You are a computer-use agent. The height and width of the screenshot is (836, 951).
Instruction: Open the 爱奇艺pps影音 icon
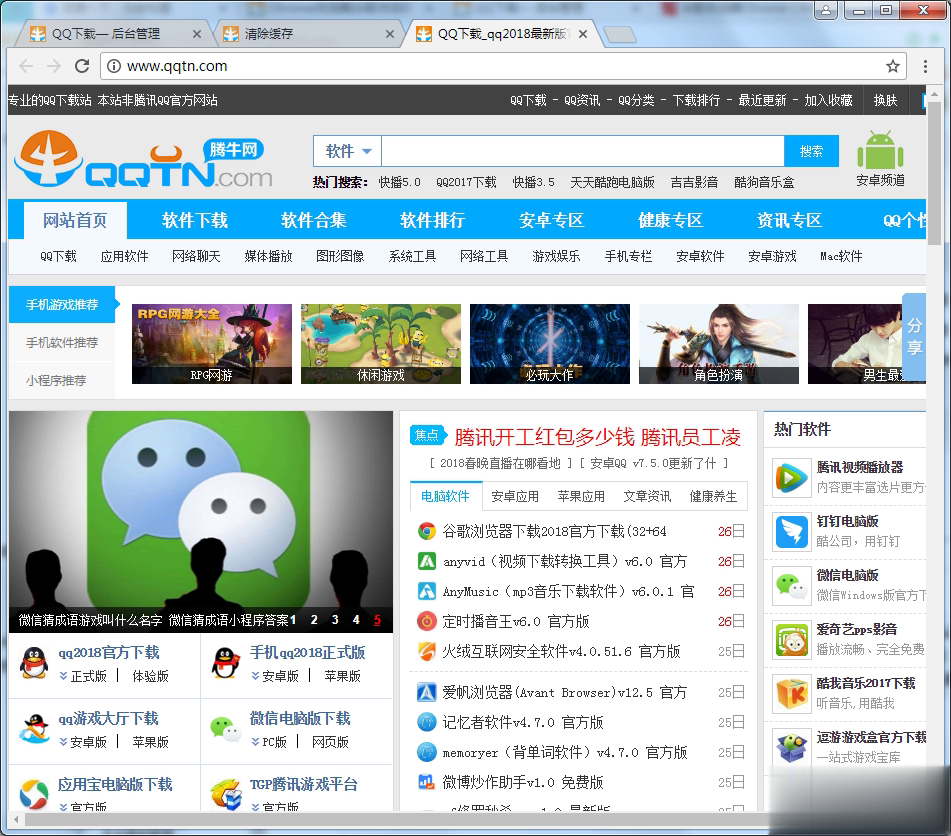(791, 641)
